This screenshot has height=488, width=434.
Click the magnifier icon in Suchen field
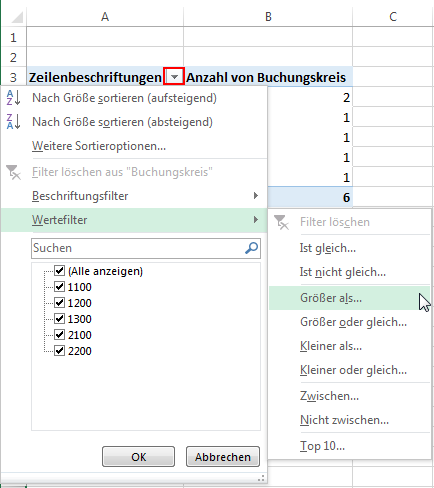click(251, 248)
